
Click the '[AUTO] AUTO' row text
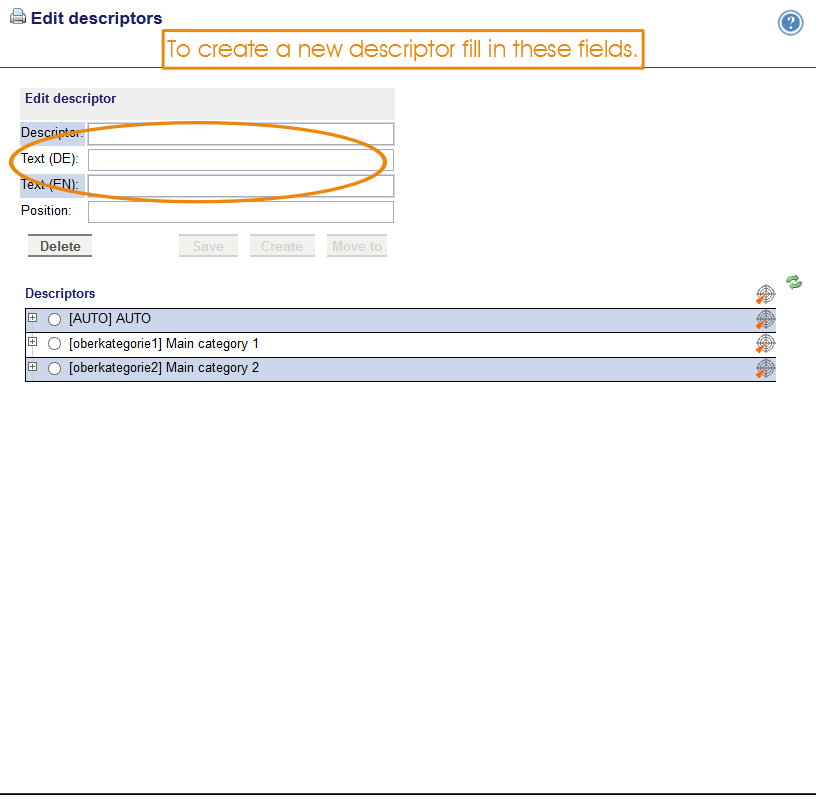(110, 319)
